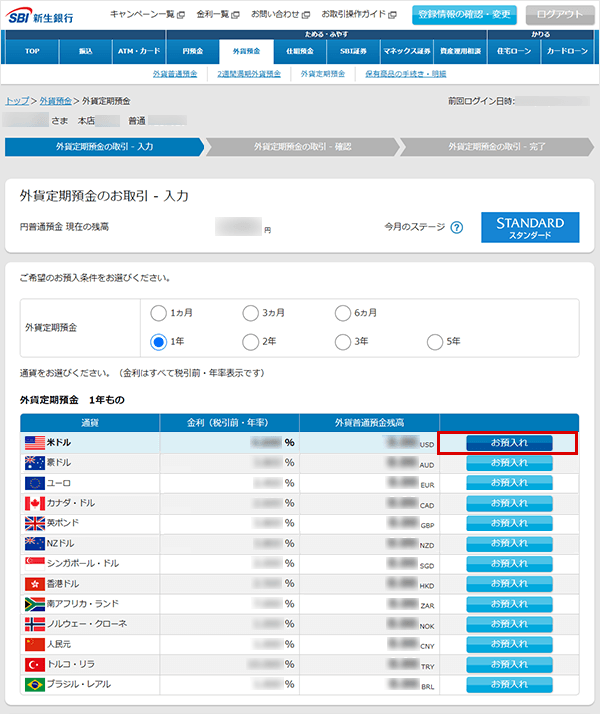The width and height of the screenshot is (600, 714).
Task: Click the Turkish flag icon for リラ
Action: 35,665
